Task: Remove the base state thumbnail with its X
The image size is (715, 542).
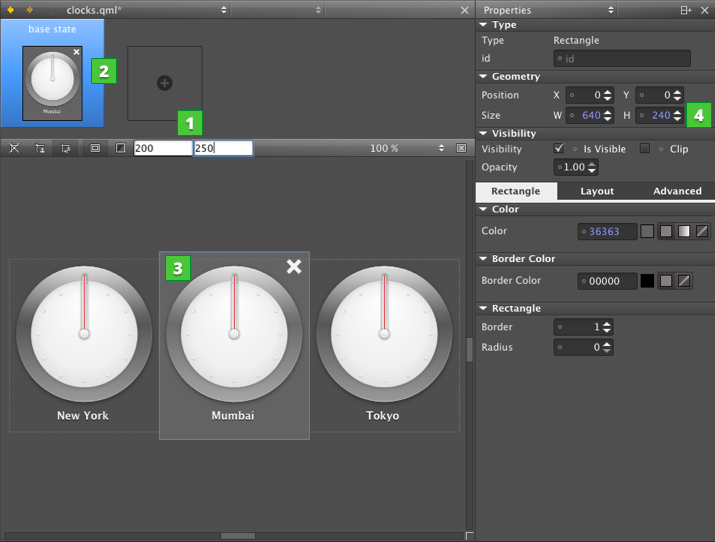Action: 77,52
